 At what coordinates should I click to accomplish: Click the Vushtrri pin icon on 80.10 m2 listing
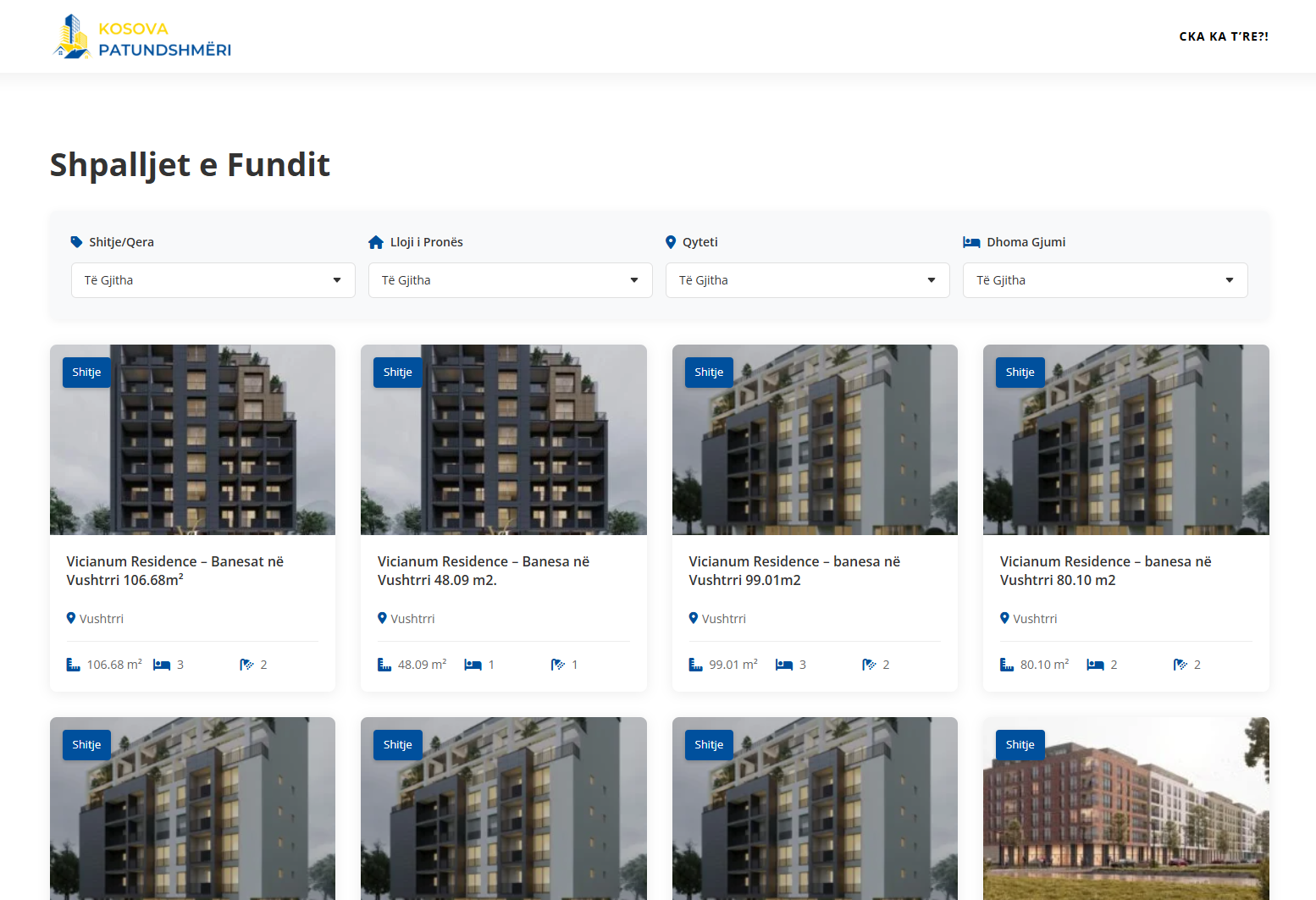[x=1005, y=618]
